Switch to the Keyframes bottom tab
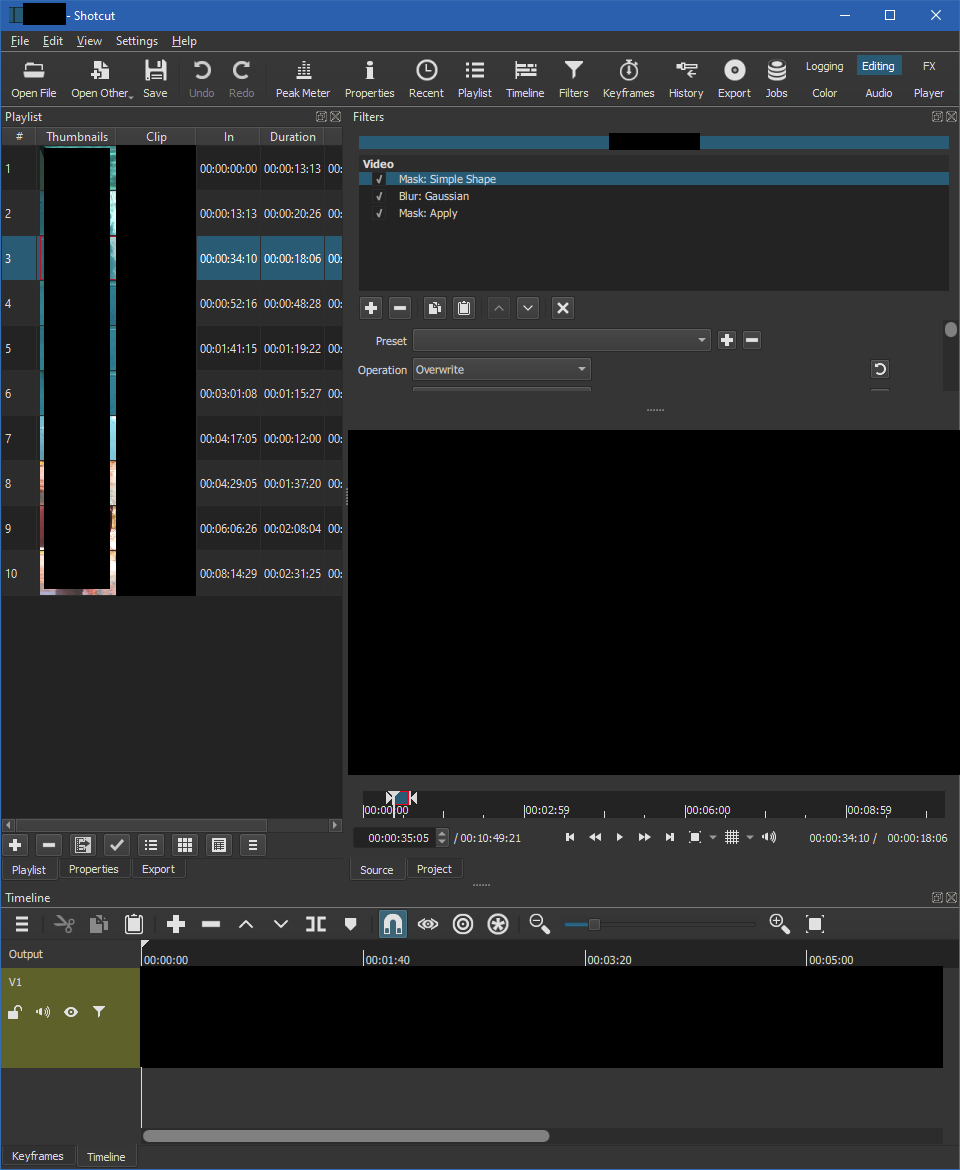 point(37,1156)
